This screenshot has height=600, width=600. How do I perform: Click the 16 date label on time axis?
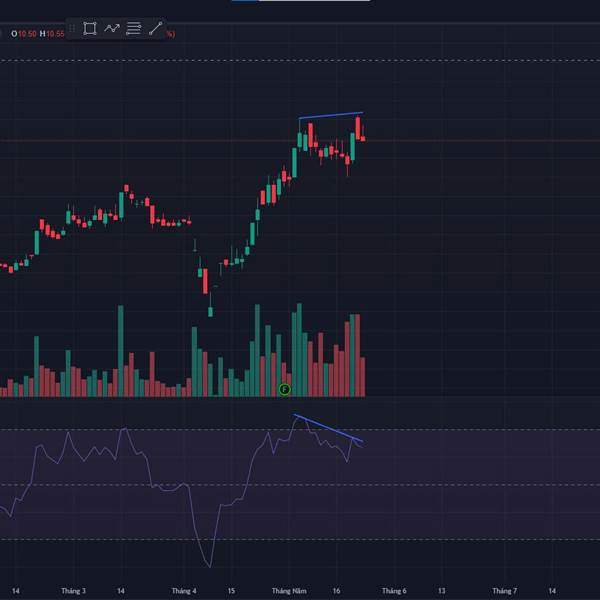336,591
